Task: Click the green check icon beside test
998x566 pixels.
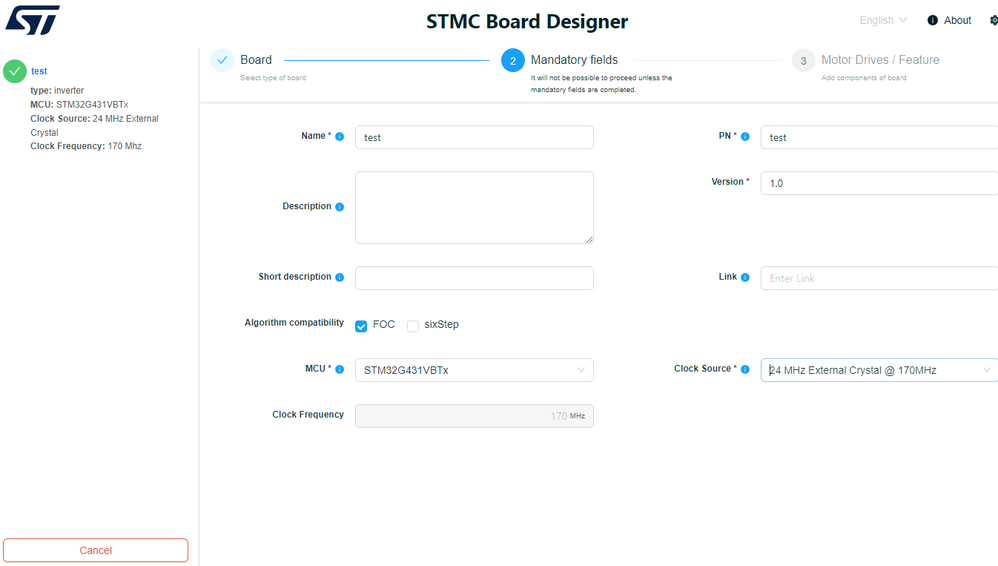Action: [15, 71]
